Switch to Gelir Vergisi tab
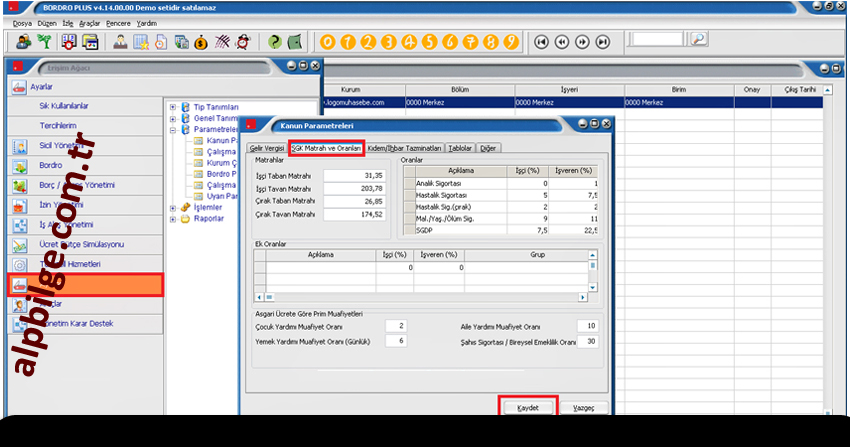Screen dimensions: 850x447 pyautogui.click(x=267, y=148)
